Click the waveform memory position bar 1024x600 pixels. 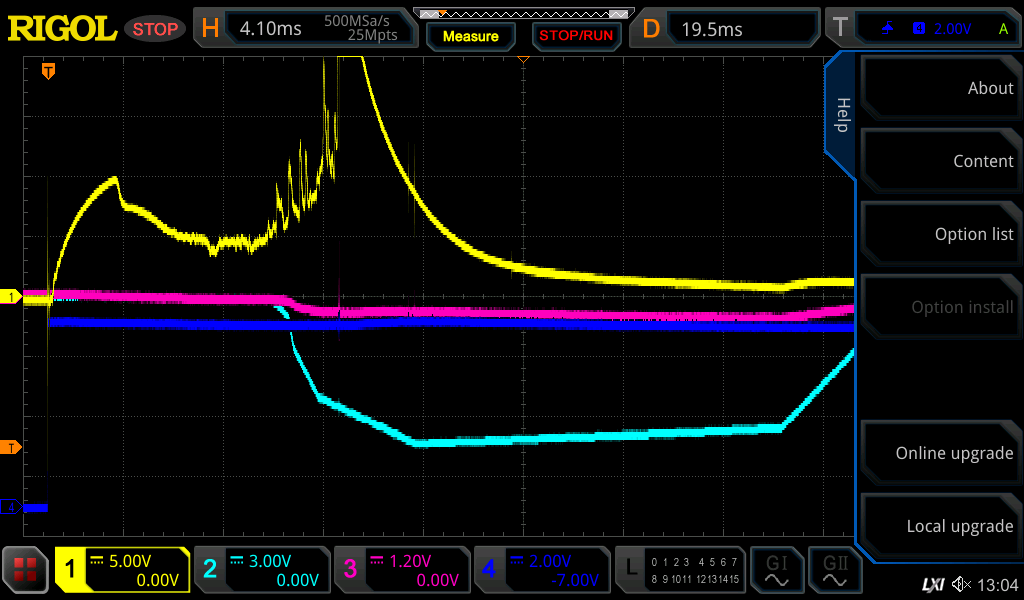(523, 14)
